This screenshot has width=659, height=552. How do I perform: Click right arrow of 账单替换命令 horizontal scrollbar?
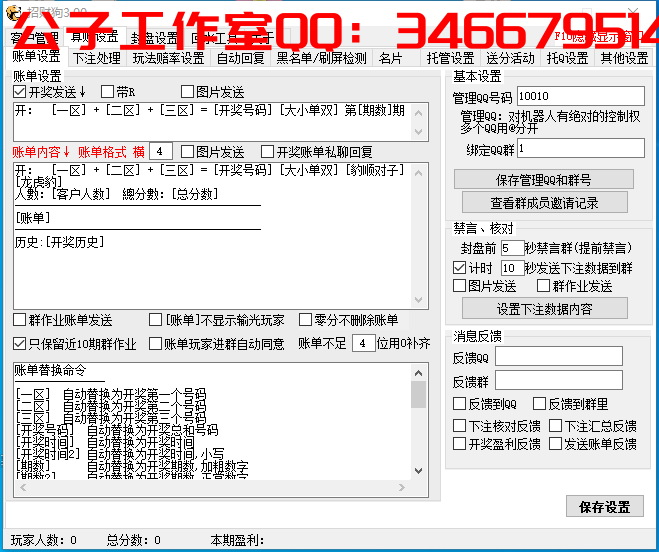coord(402,487)
